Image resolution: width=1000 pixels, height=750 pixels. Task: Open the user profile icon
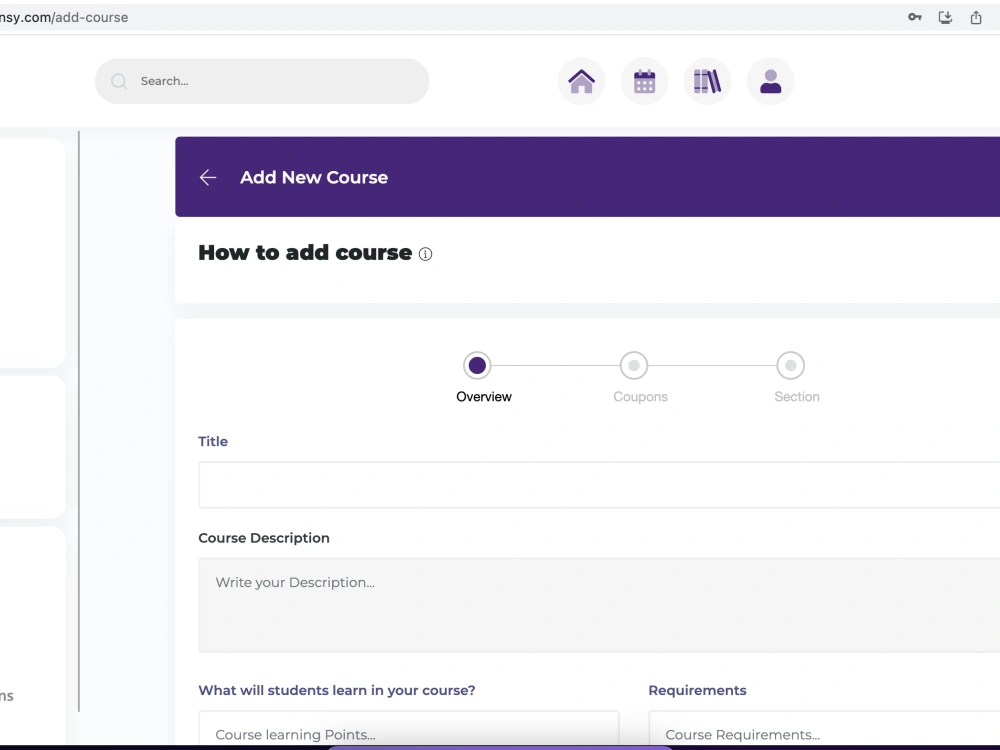(x=770, y=81)
